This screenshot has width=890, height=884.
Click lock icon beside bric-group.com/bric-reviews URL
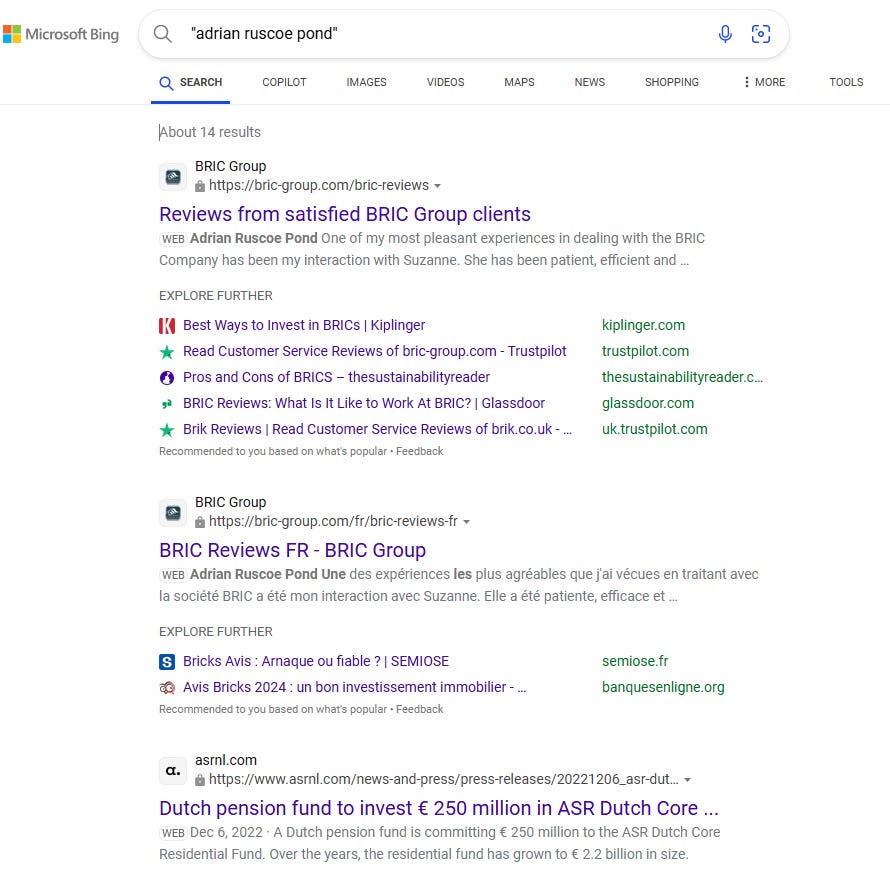point(200,186)
